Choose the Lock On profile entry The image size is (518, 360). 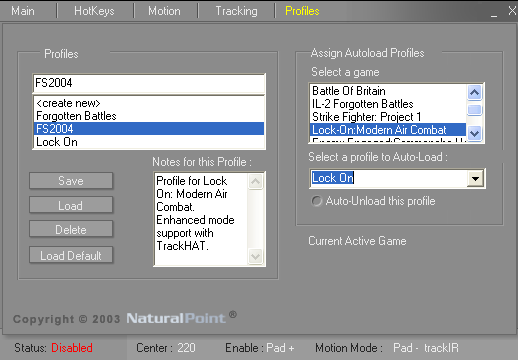click(x=149, y=142)
